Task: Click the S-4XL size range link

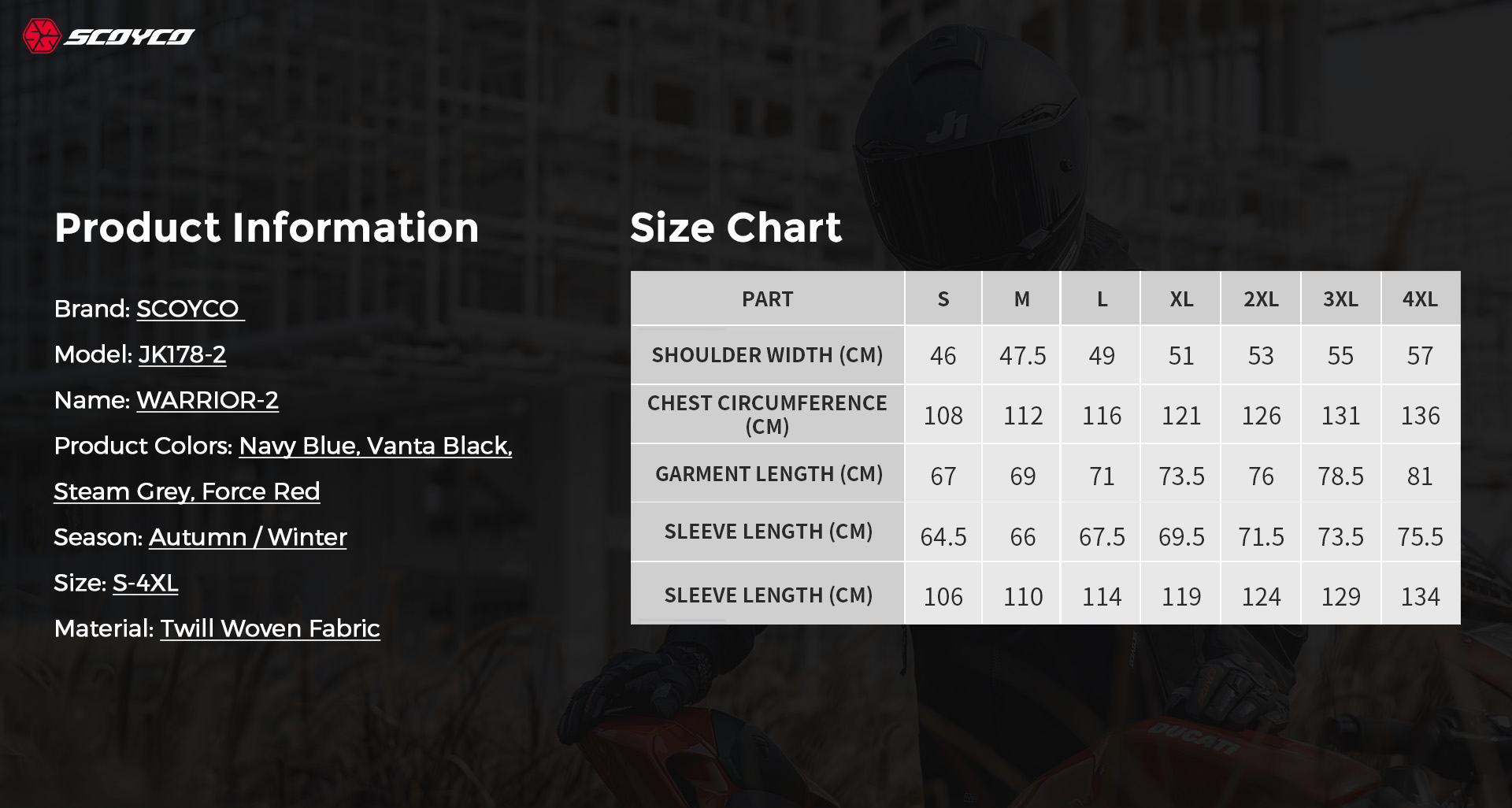Action: [x=145, y=583]
